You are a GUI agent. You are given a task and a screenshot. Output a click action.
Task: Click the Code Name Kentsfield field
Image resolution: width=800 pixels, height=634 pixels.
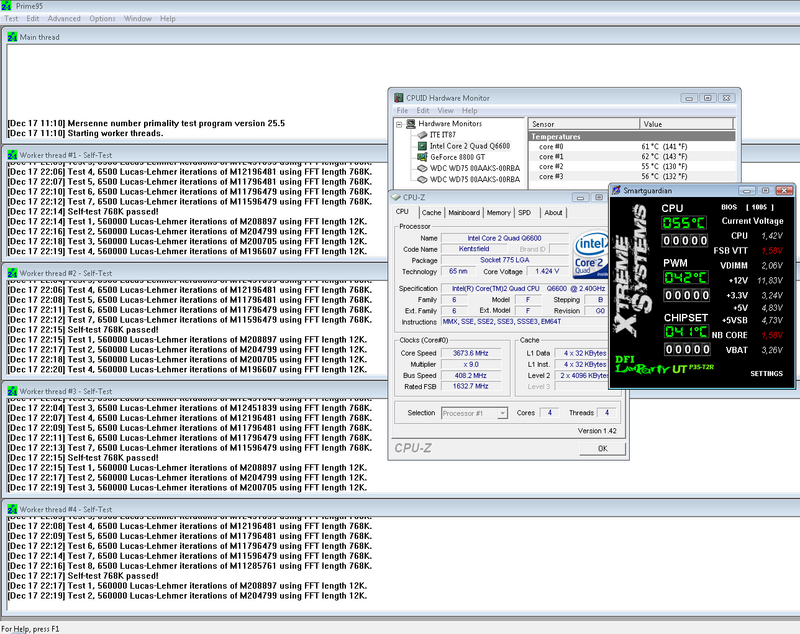[x=474, y=249]
